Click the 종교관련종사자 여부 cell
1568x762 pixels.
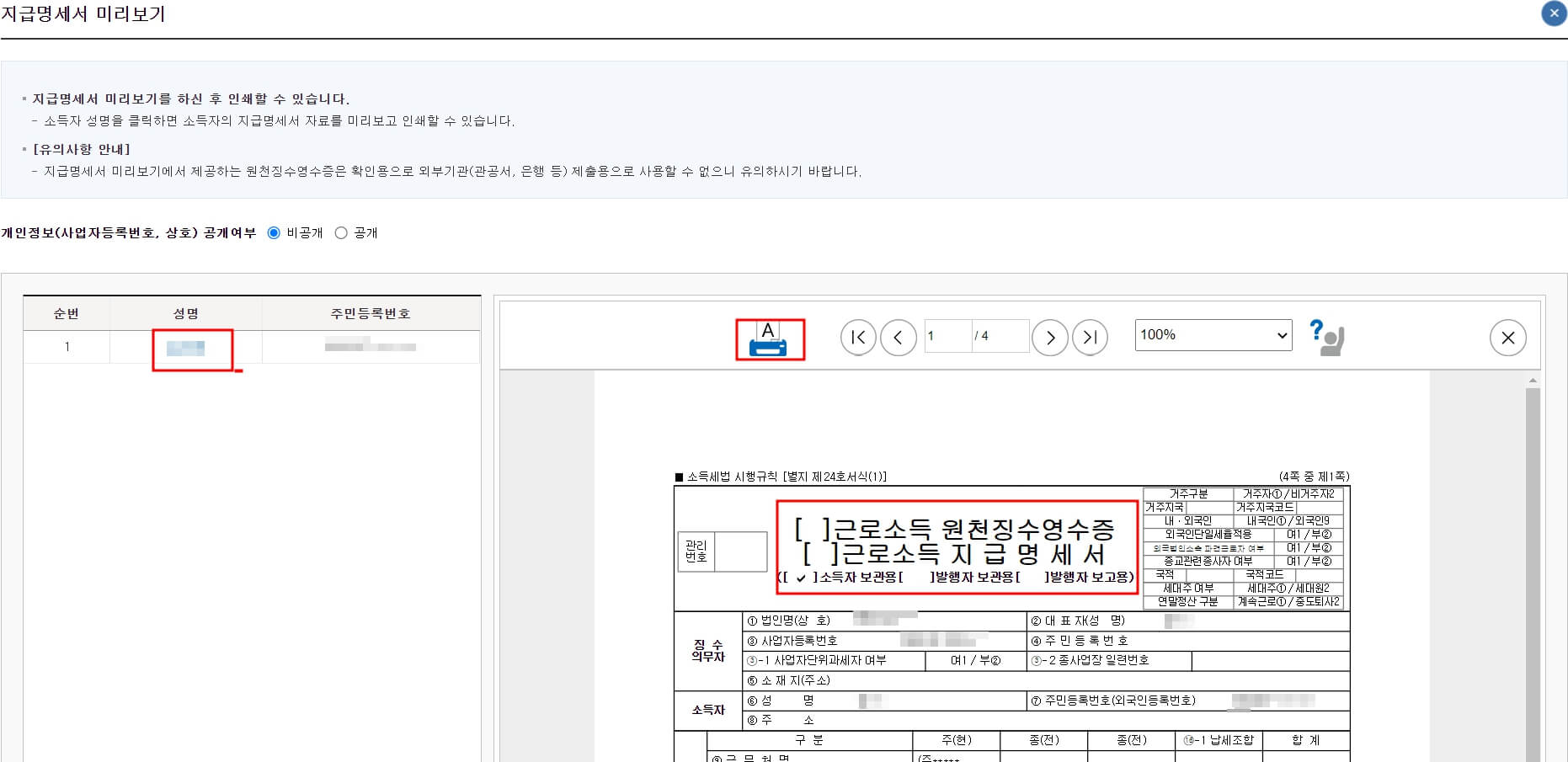point(1208,562)
